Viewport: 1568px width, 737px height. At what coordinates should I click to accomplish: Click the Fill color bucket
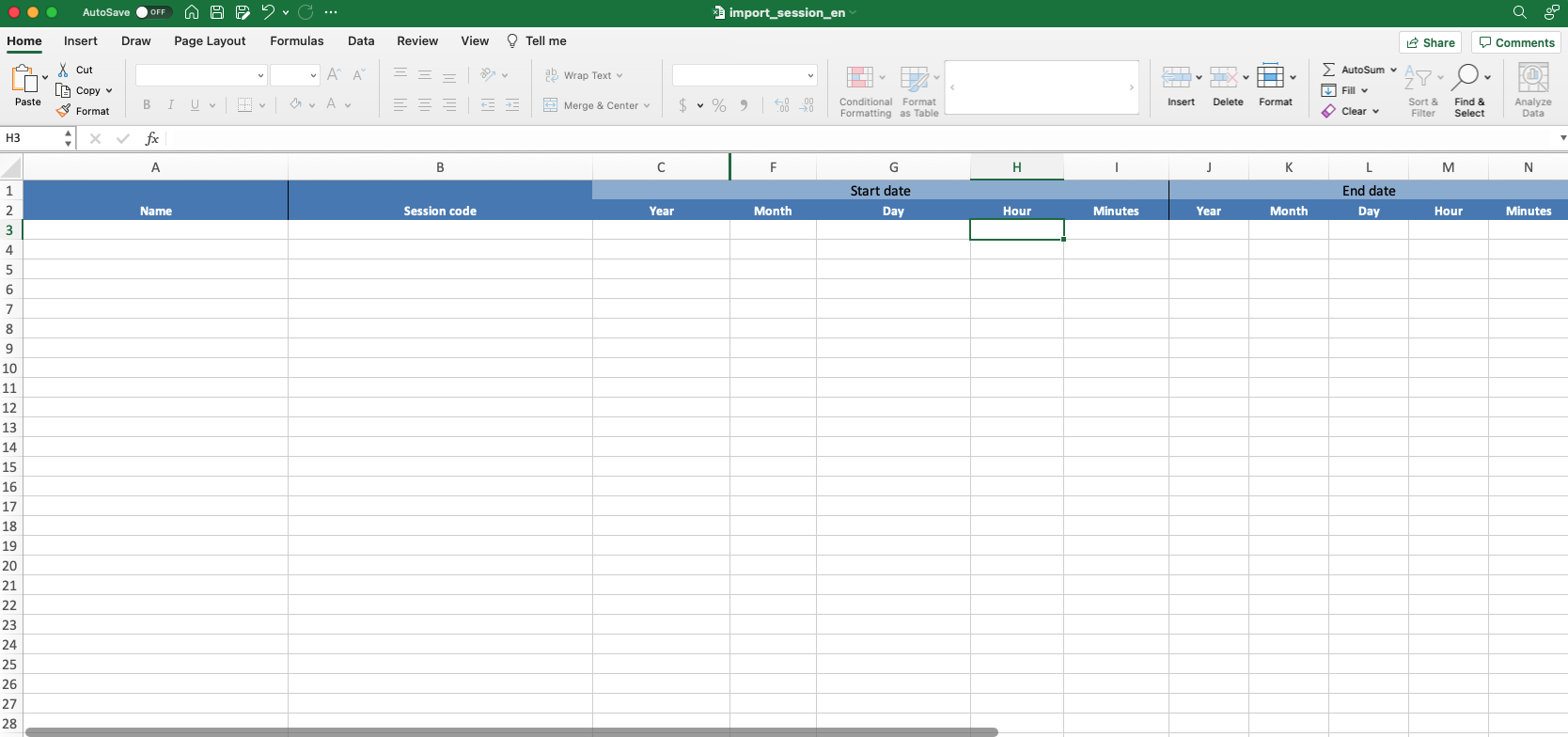pyautogui.click(x=296, y=104)
